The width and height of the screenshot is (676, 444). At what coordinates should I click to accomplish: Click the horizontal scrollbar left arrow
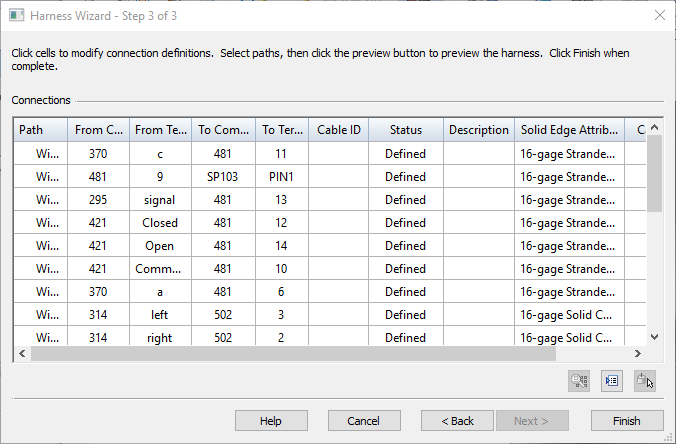[x=21, y=354]
